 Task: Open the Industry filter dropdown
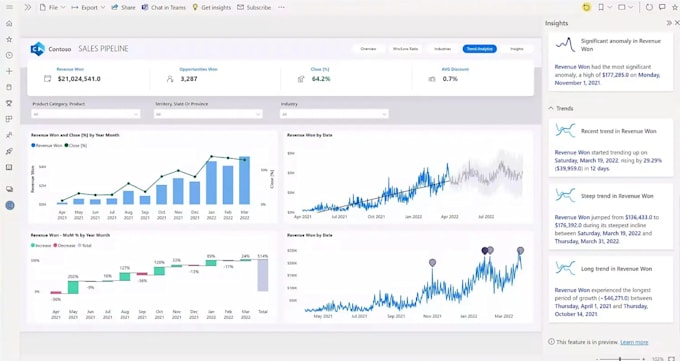pos(334,114)
